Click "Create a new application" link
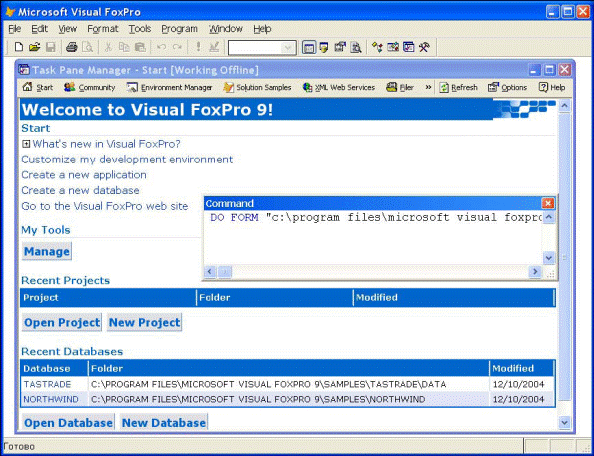594x456 pixels. pyautogui.click(x=84, y=175)
